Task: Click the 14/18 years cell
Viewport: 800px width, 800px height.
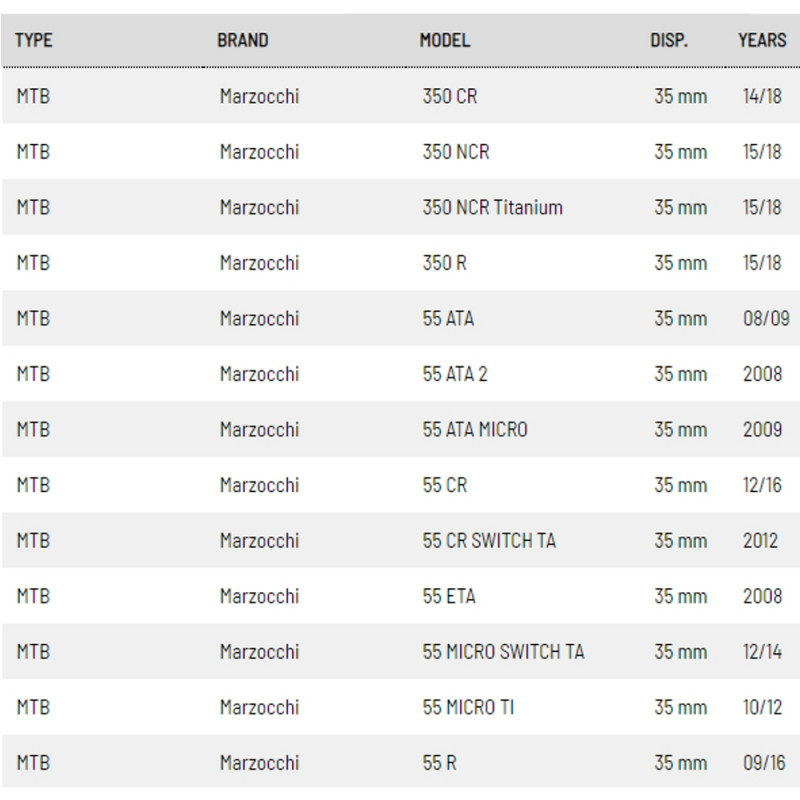Action: tap(764, 97)
